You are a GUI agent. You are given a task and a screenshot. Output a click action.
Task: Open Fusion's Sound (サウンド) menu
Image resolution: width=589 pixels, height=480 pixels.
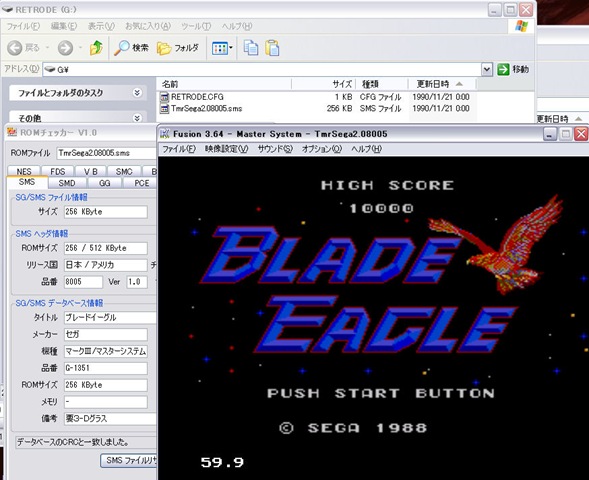[275, 149]
